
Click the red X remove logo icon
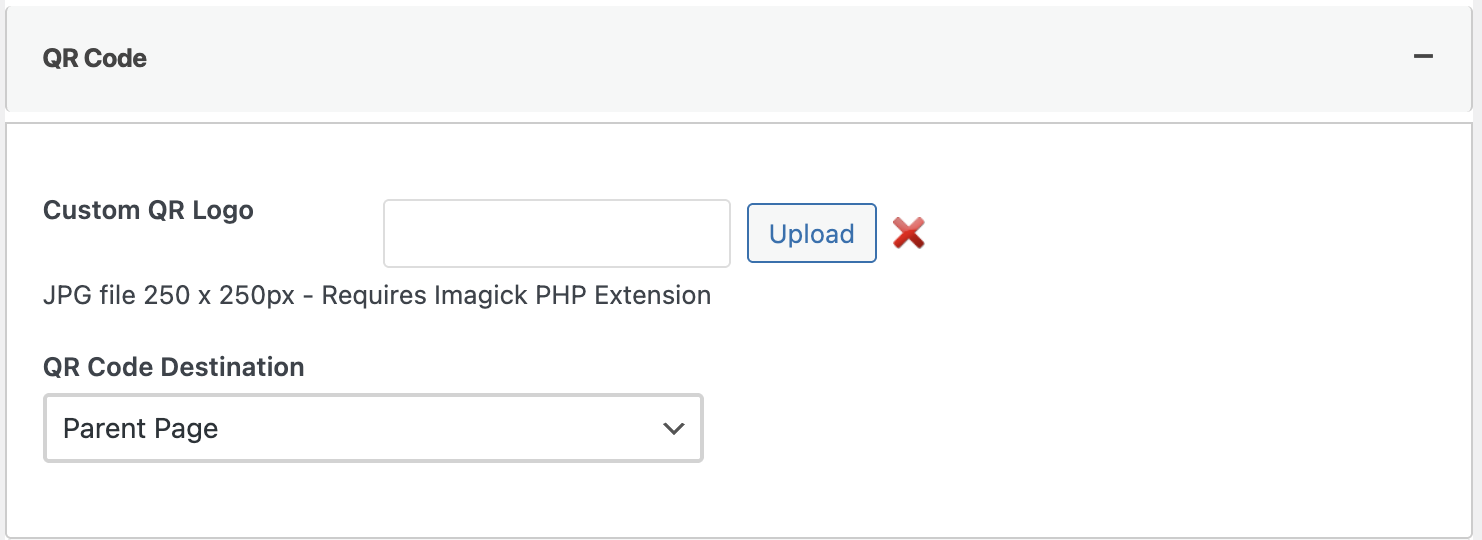[908, 234]
